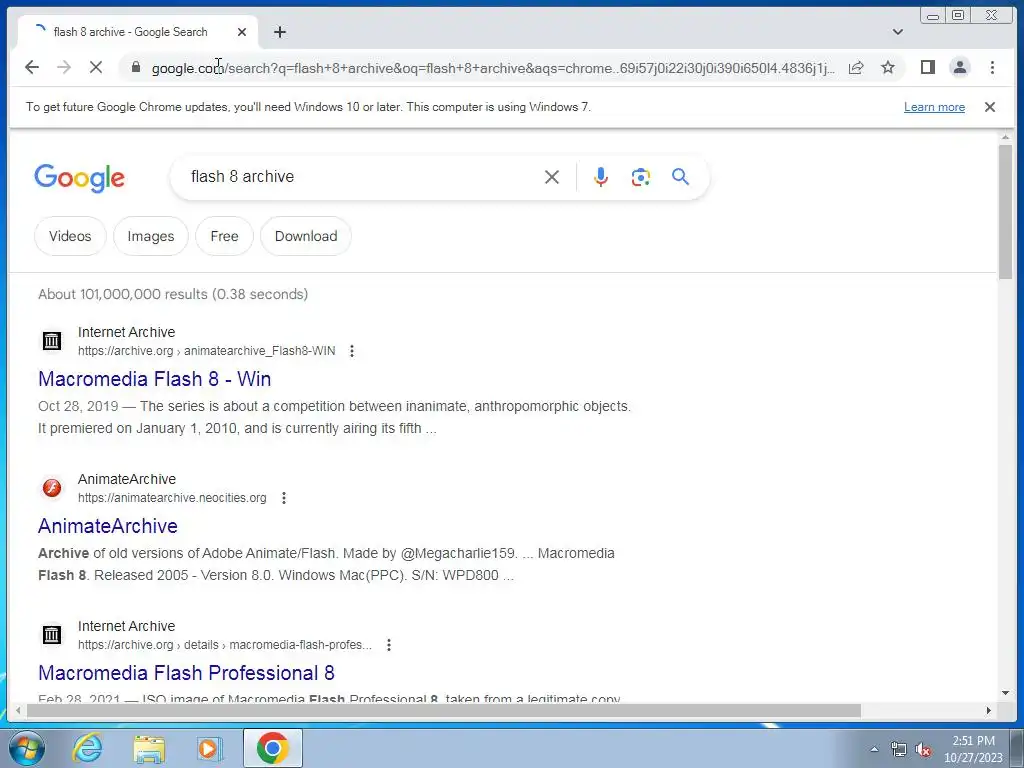The width and height of the screenshot is (1024, 768).
Task: Filter results by Images
Action: [x=151, y=236]
